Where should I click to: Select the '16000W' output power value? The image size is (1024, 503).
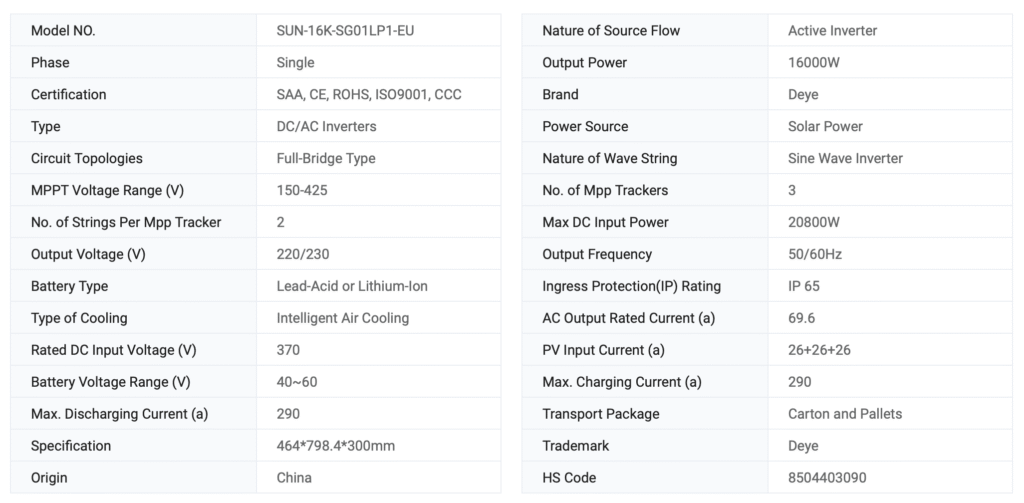click(815, 63)
